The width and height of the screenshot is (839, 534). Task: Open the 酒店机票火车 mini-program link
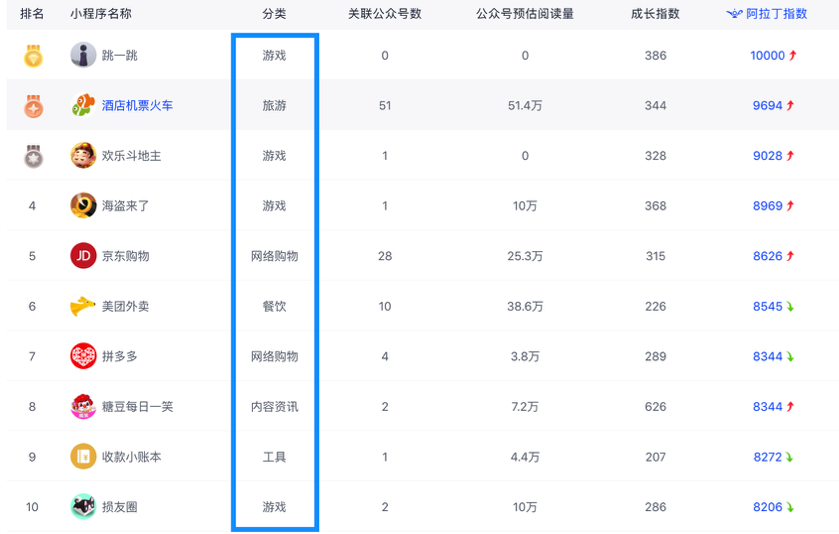[x=137, y=105]
